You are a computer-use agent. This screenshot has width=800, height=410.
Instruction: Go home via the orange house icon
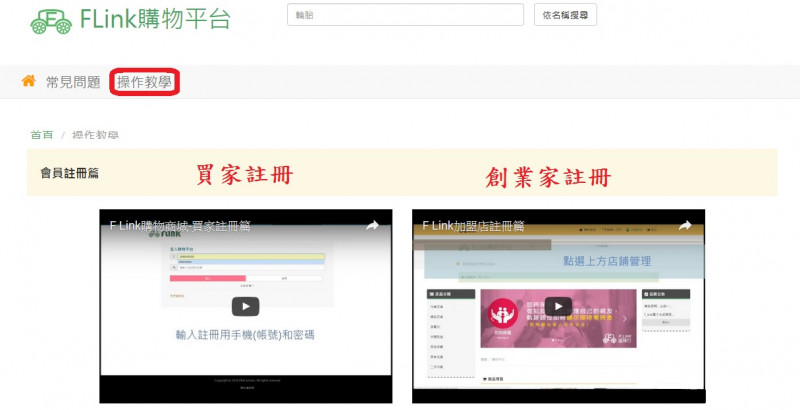tap(29, 81)
